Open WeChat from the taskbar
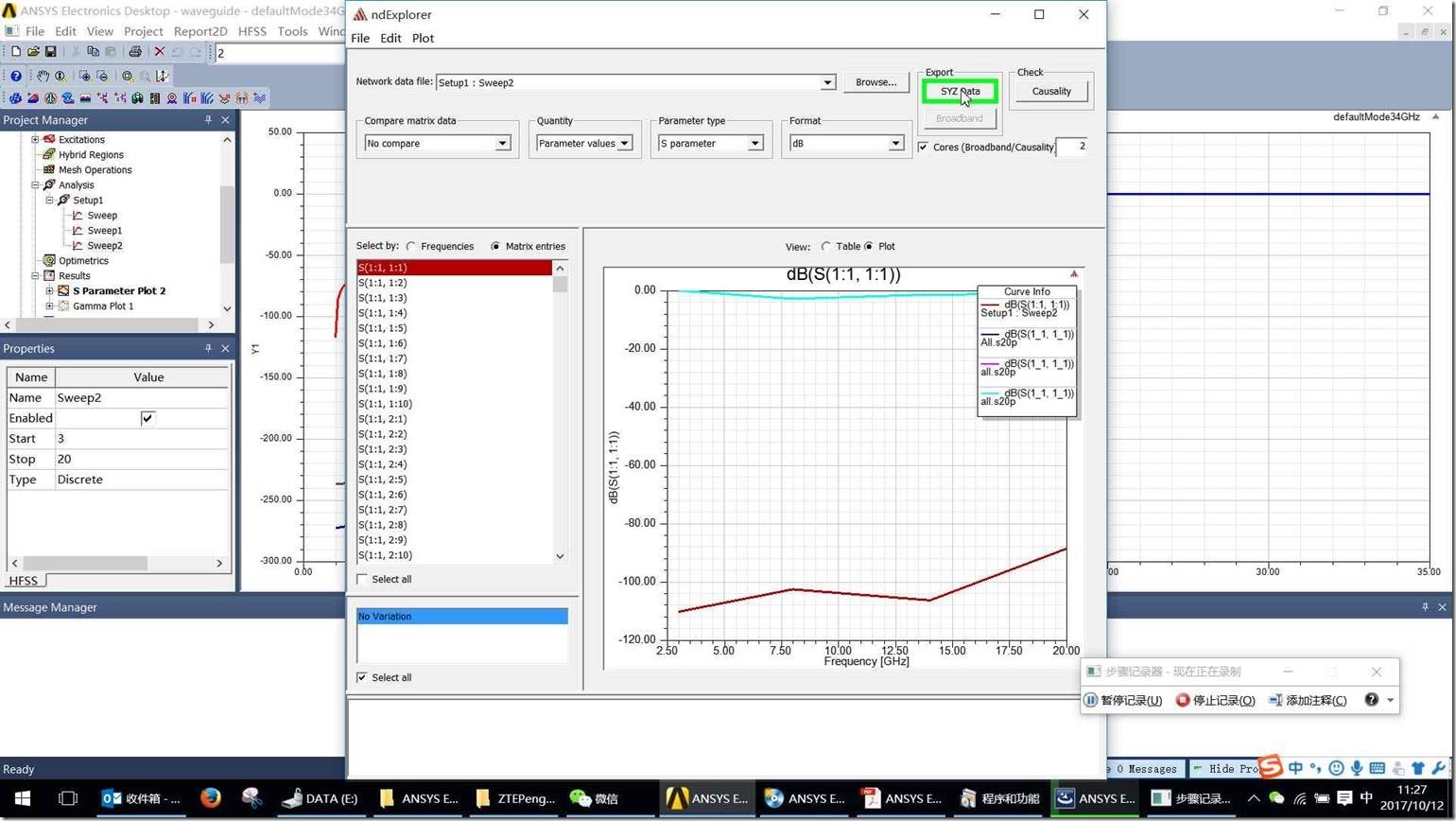1456x821 pixels. click(594, 798)
